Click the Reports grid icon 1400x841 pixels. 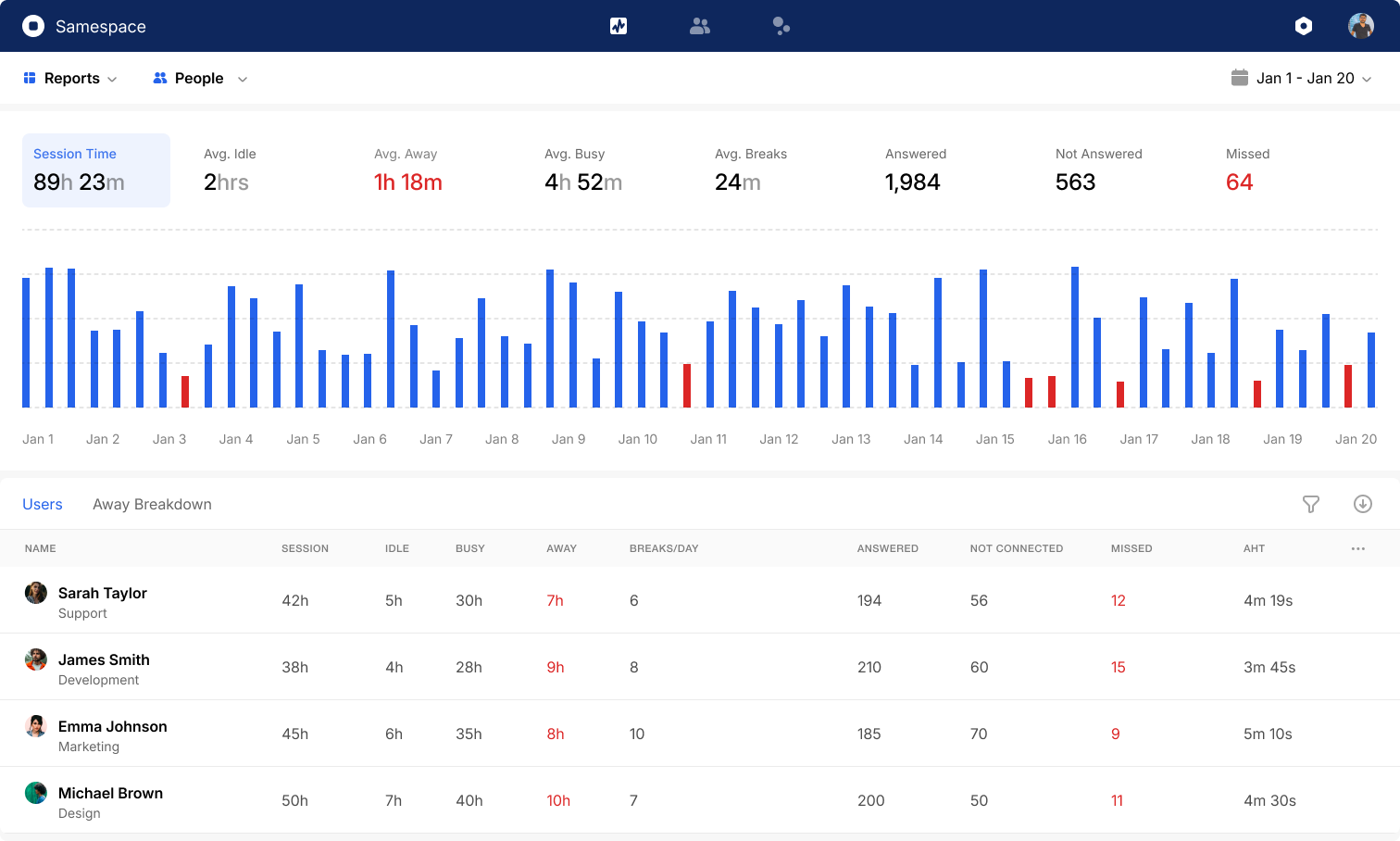pos(30,79)
